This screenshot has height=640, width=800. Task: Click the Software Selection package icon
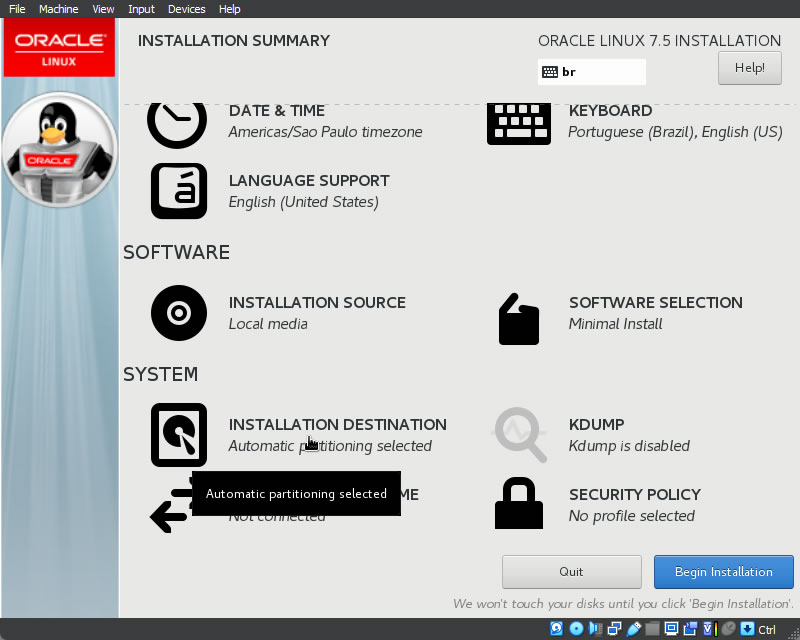518,319
